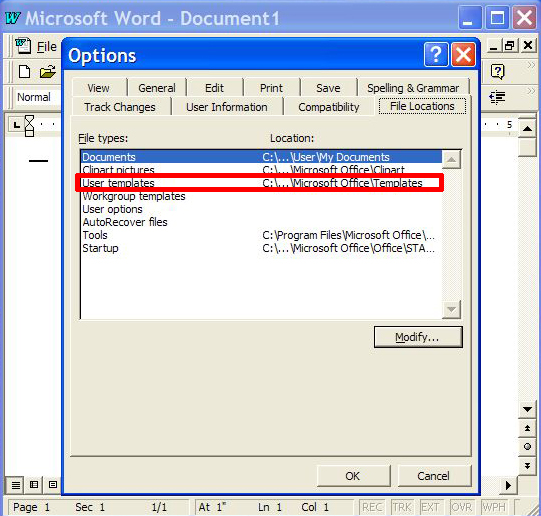Switch to Print Layout view icon

[x=53, y=485]
